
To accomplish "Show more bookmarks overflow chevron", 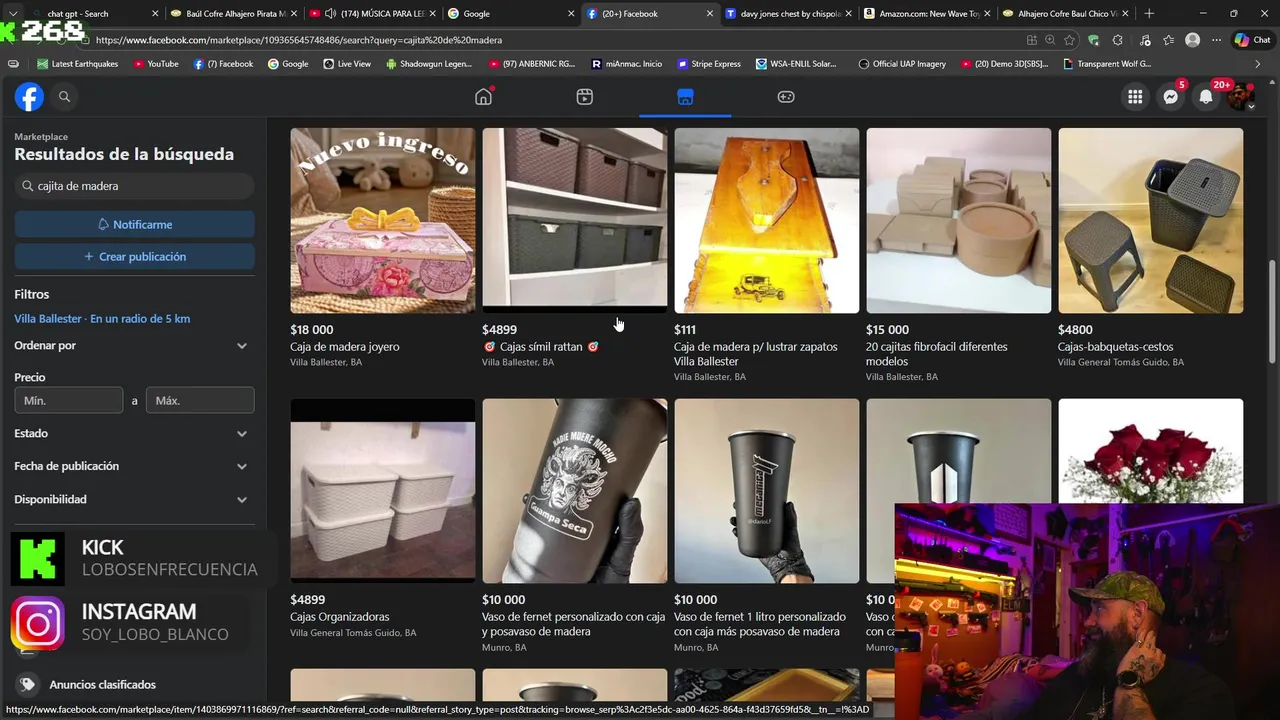I will click(1257, 64).
